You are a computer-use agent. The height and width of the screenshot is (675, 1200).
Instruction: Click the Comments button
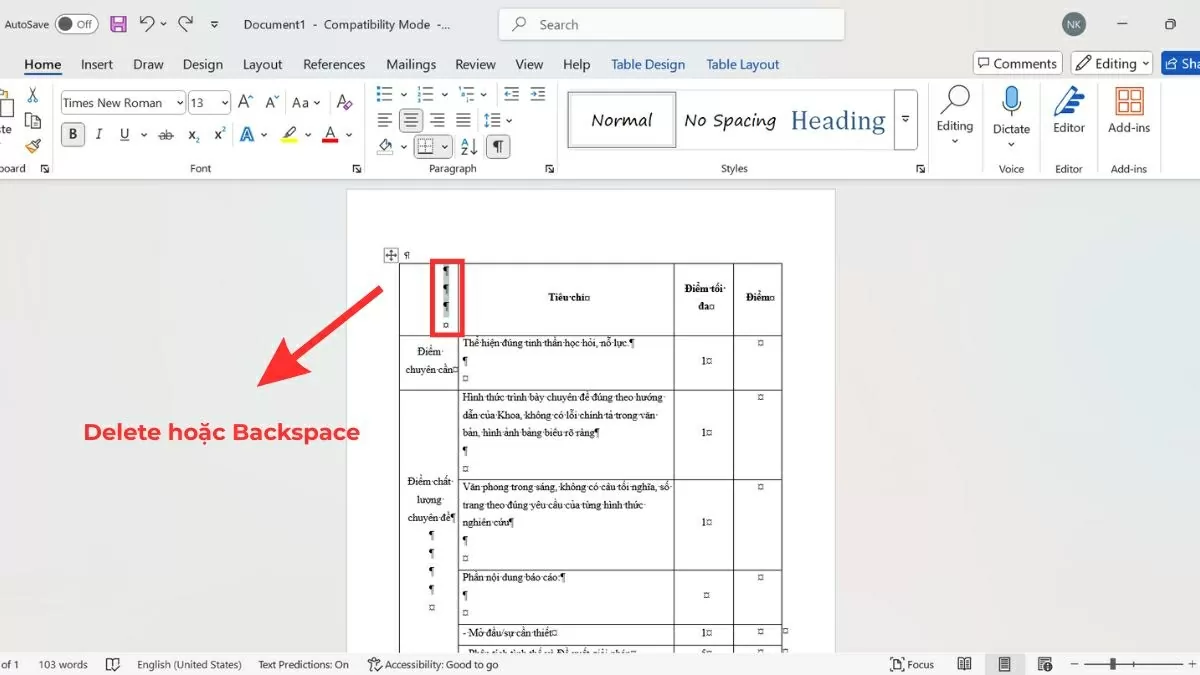pyautogui.click(x=1017, y=62)
